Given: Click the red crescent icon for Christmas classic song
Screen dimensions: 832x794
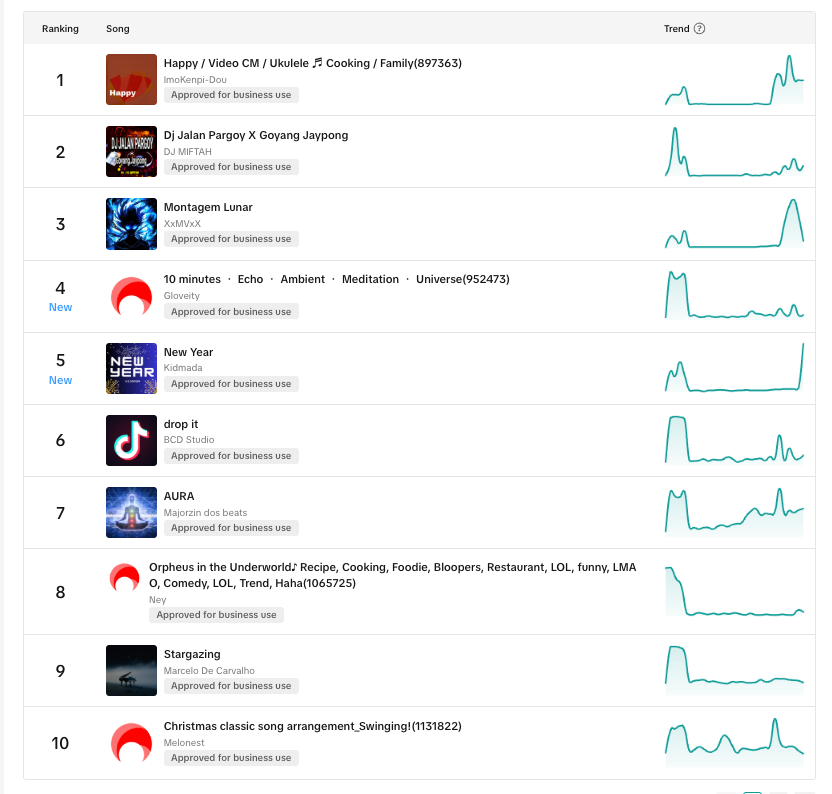Looking at the screenshot, I should click(131, 742).
